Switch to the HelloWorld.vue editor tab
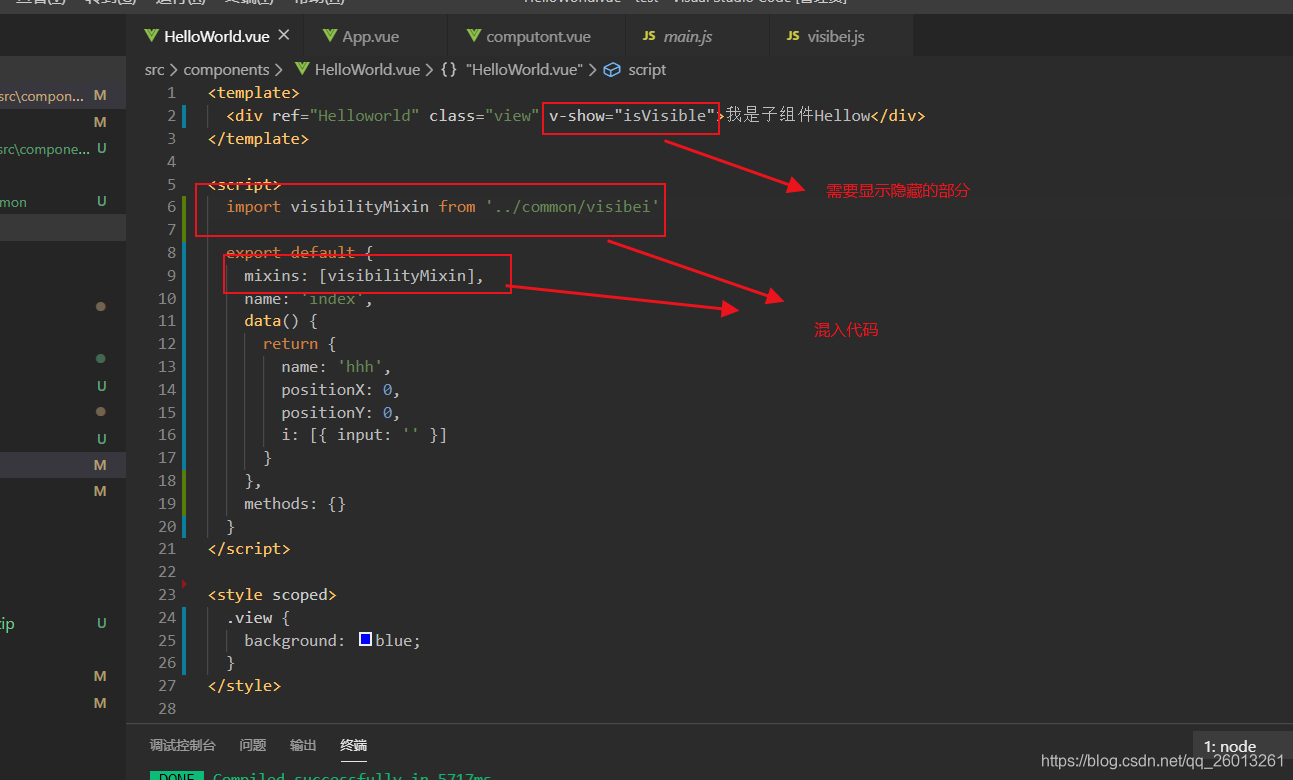The width and height of the screenshot is (1293, 780). [x=216, y=36]
